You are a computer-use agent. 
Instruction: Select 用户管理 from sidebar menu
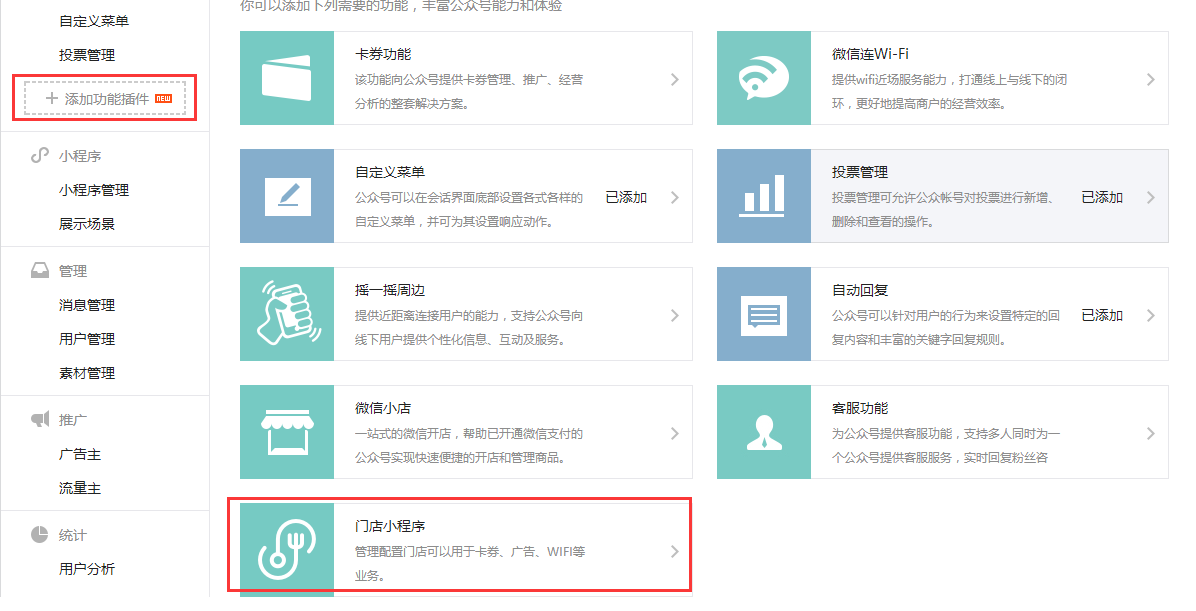coord(87,339)
